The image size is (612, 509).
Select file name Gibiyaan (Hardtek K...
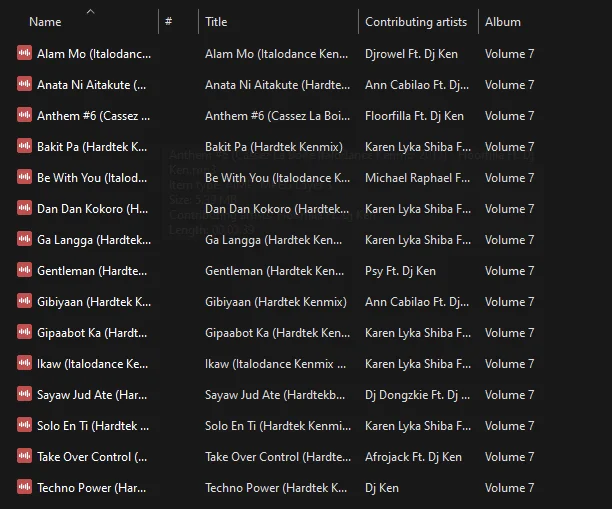point(94,302)
